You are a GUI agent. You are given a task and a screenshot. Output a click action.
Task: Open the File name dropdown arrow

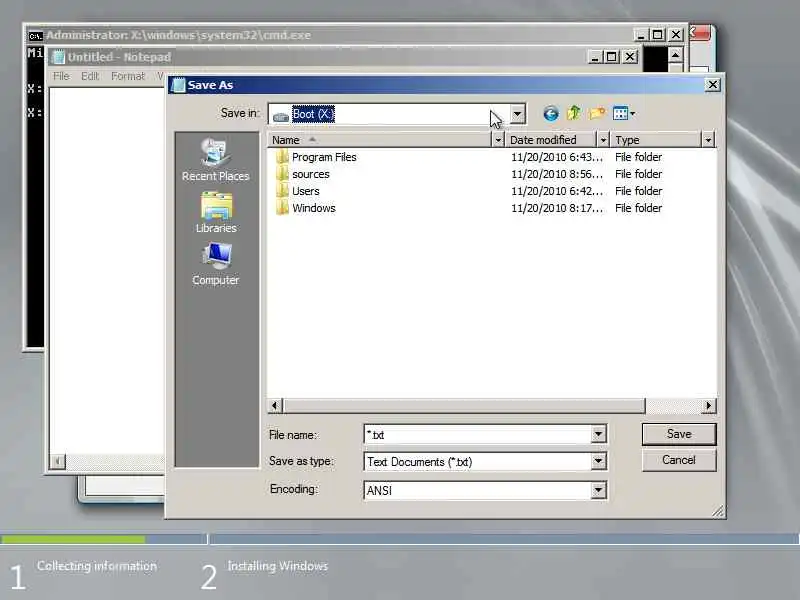(598, 434)
